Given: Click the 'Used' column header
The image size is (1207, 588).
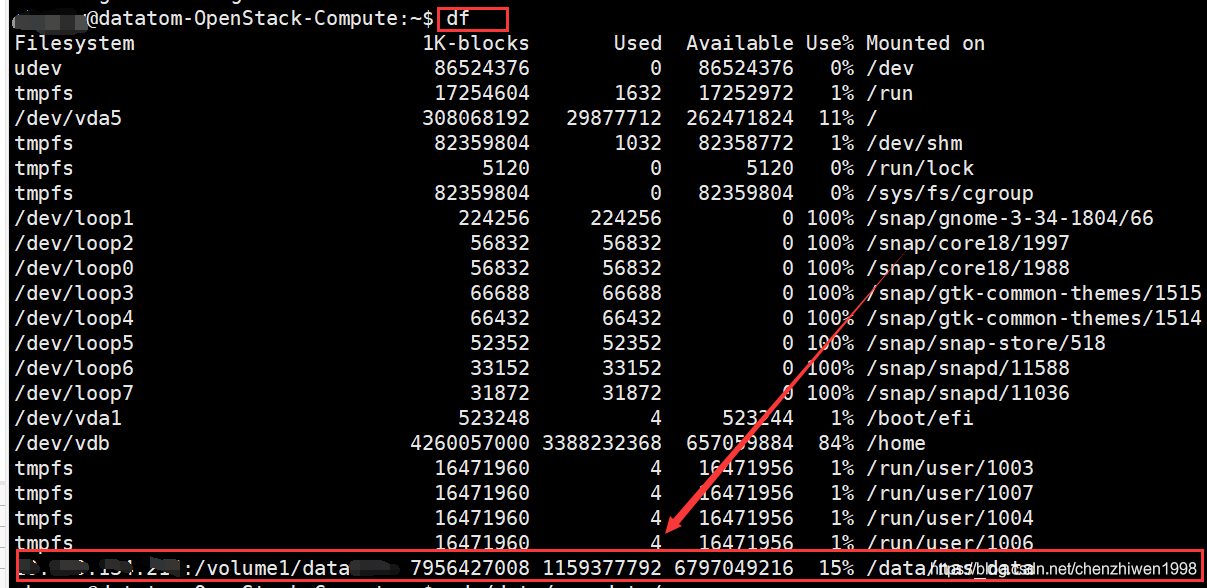Looking at the screenshot, I should (x=638, y=43).
